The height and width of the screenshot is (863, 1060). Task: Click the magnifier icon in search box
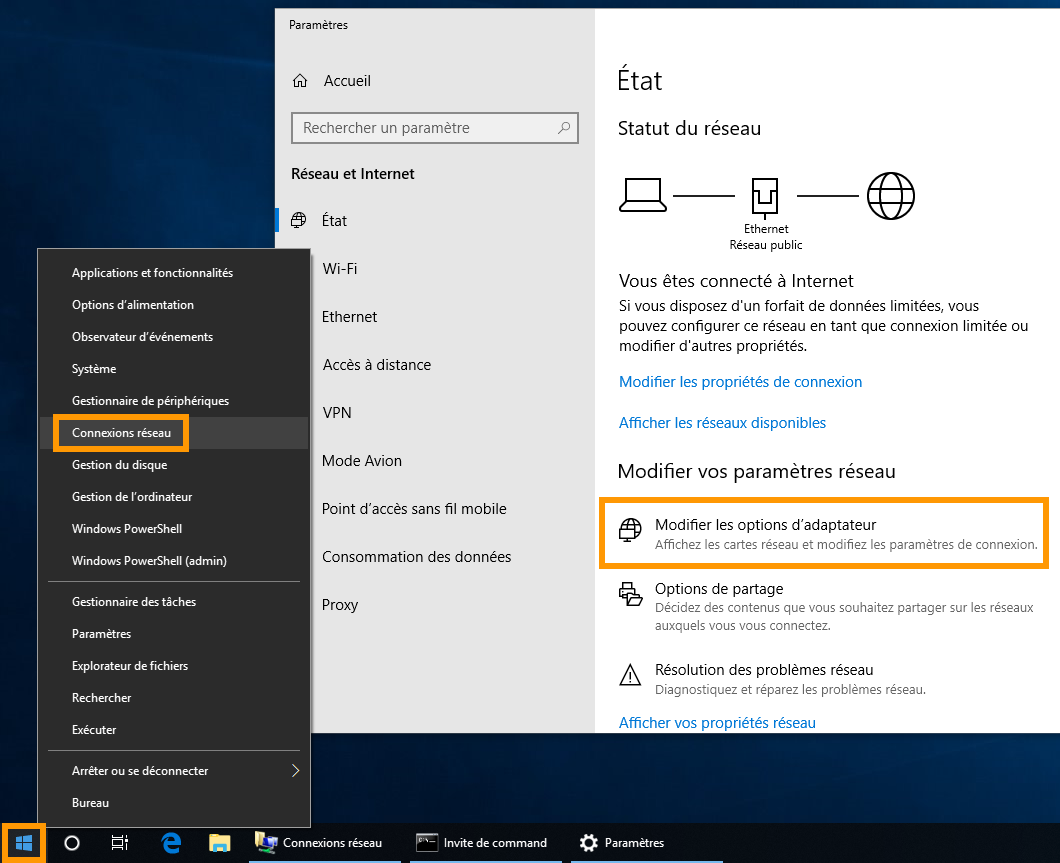point(564,128)
